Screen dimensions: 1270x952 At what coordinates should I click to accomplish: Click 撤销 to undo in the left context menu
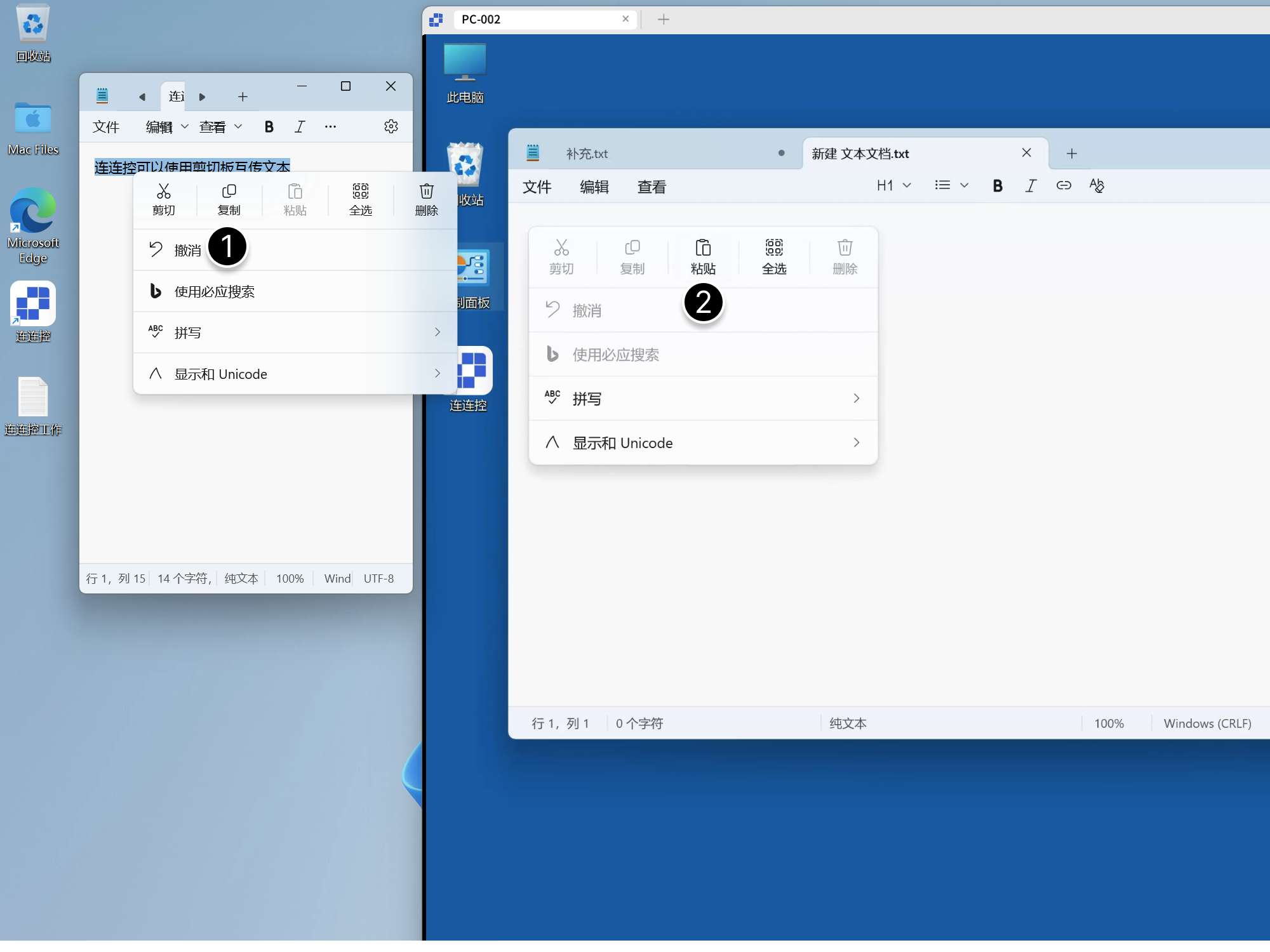(187, 249)
